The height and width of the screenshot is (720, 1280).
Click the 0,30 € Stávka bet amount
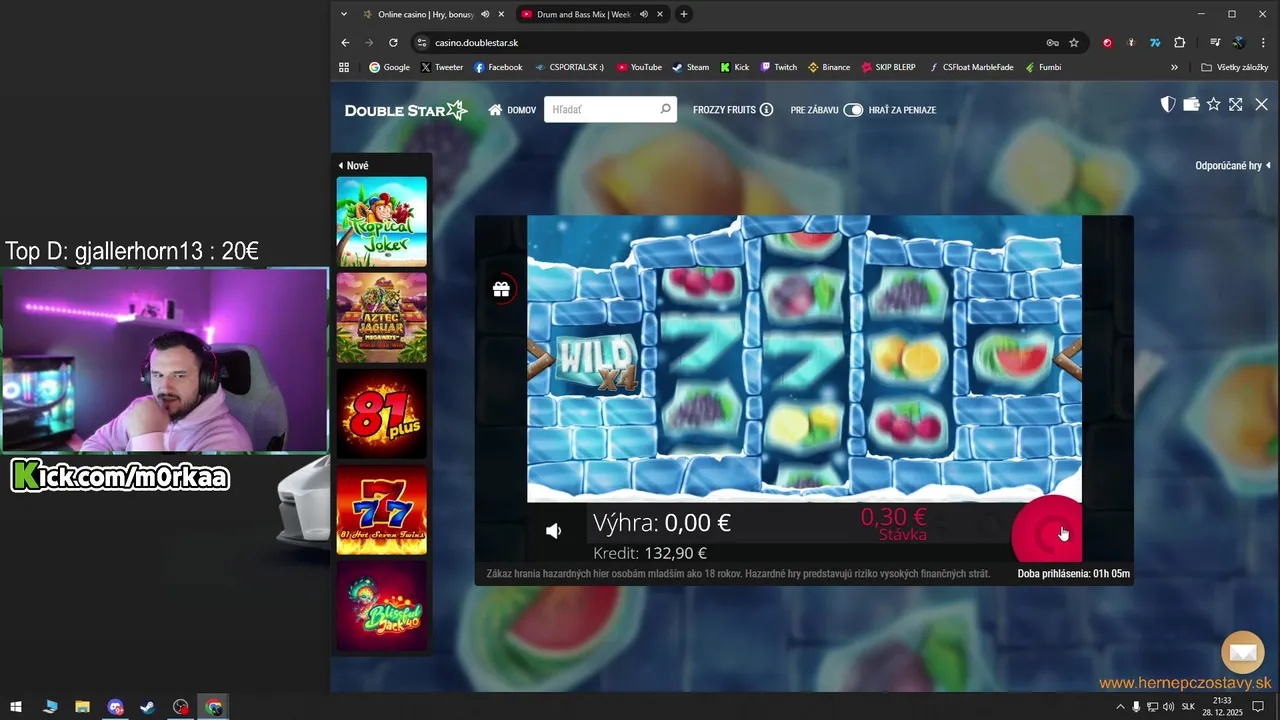pos(894,523)
